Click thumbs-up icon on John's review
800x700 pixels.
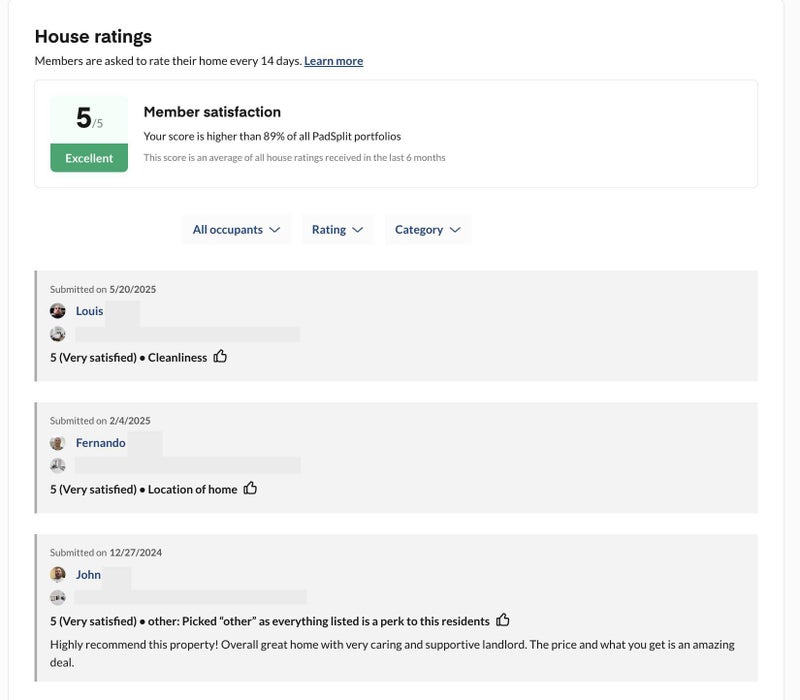503,620
